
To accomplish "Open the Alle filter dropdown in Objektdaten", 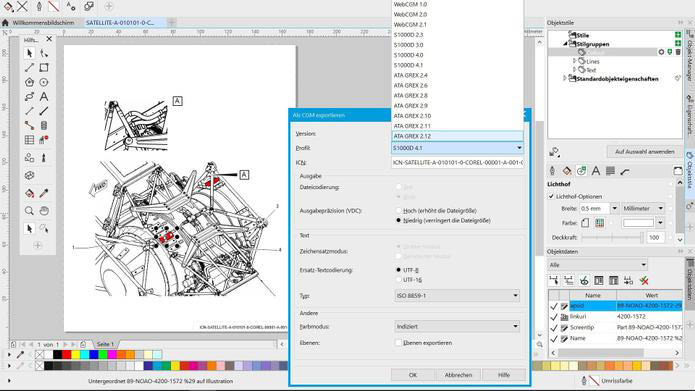I will pos(597,265).
